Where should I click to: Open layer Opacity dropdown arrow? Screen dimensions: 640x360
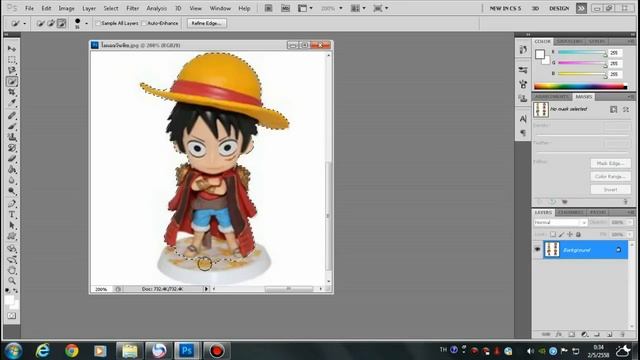(631, 222)
